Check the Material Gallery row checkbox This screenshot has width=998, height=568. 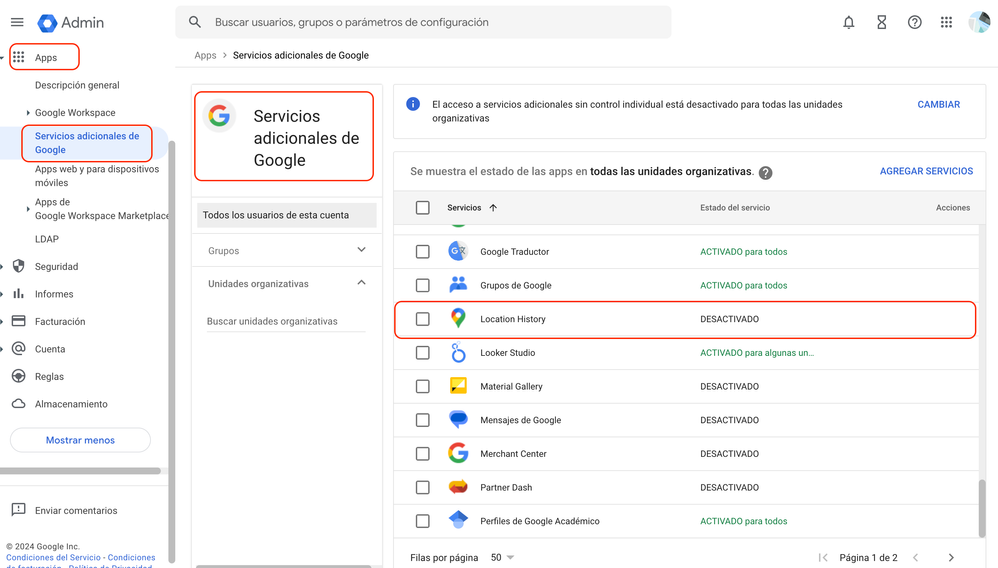click(423, 387)
